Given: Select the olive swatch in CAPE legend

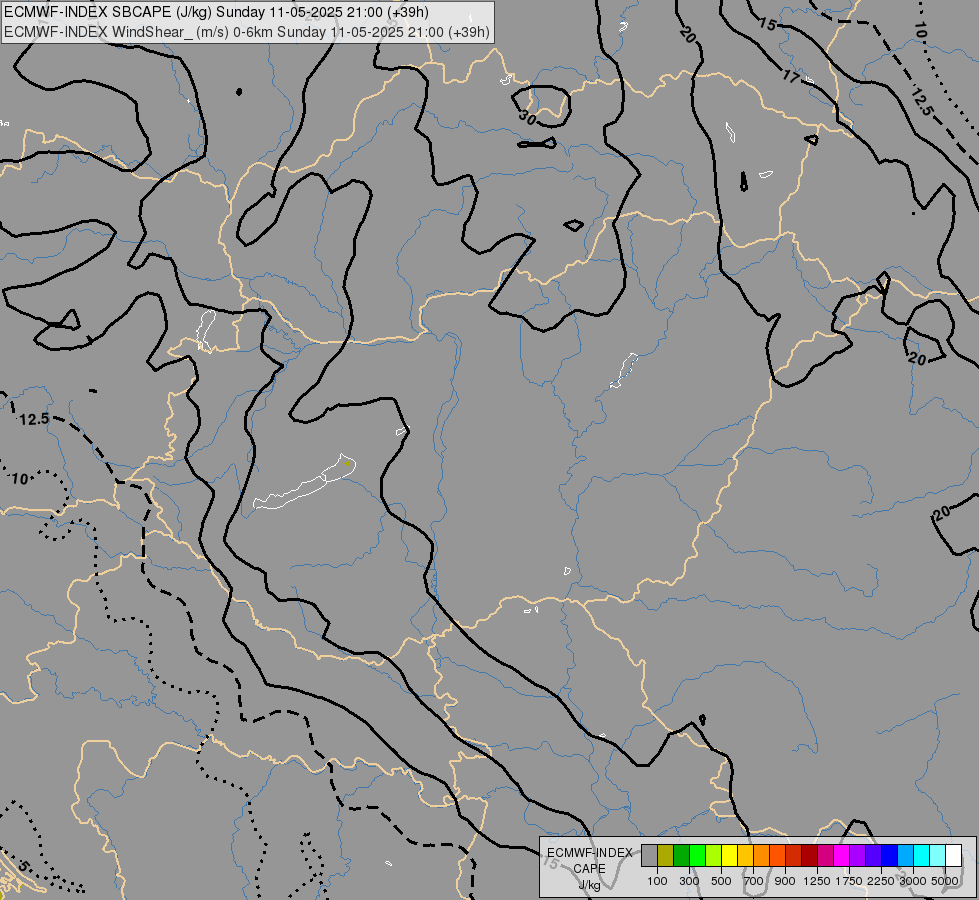Looking at the screenshot, I should point(665,855).
